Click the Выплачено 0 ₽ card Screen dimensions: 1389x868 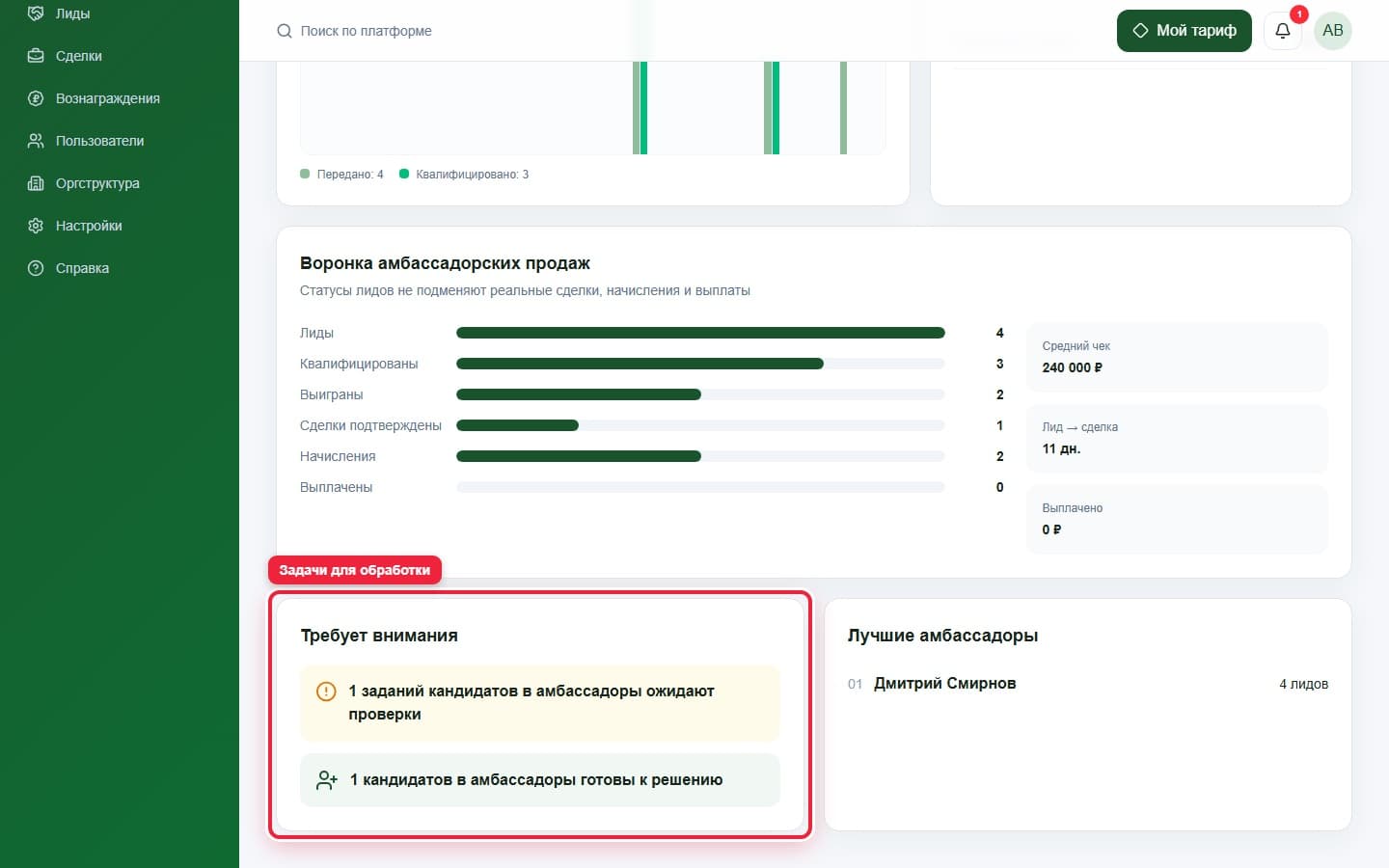(1177, 520)
